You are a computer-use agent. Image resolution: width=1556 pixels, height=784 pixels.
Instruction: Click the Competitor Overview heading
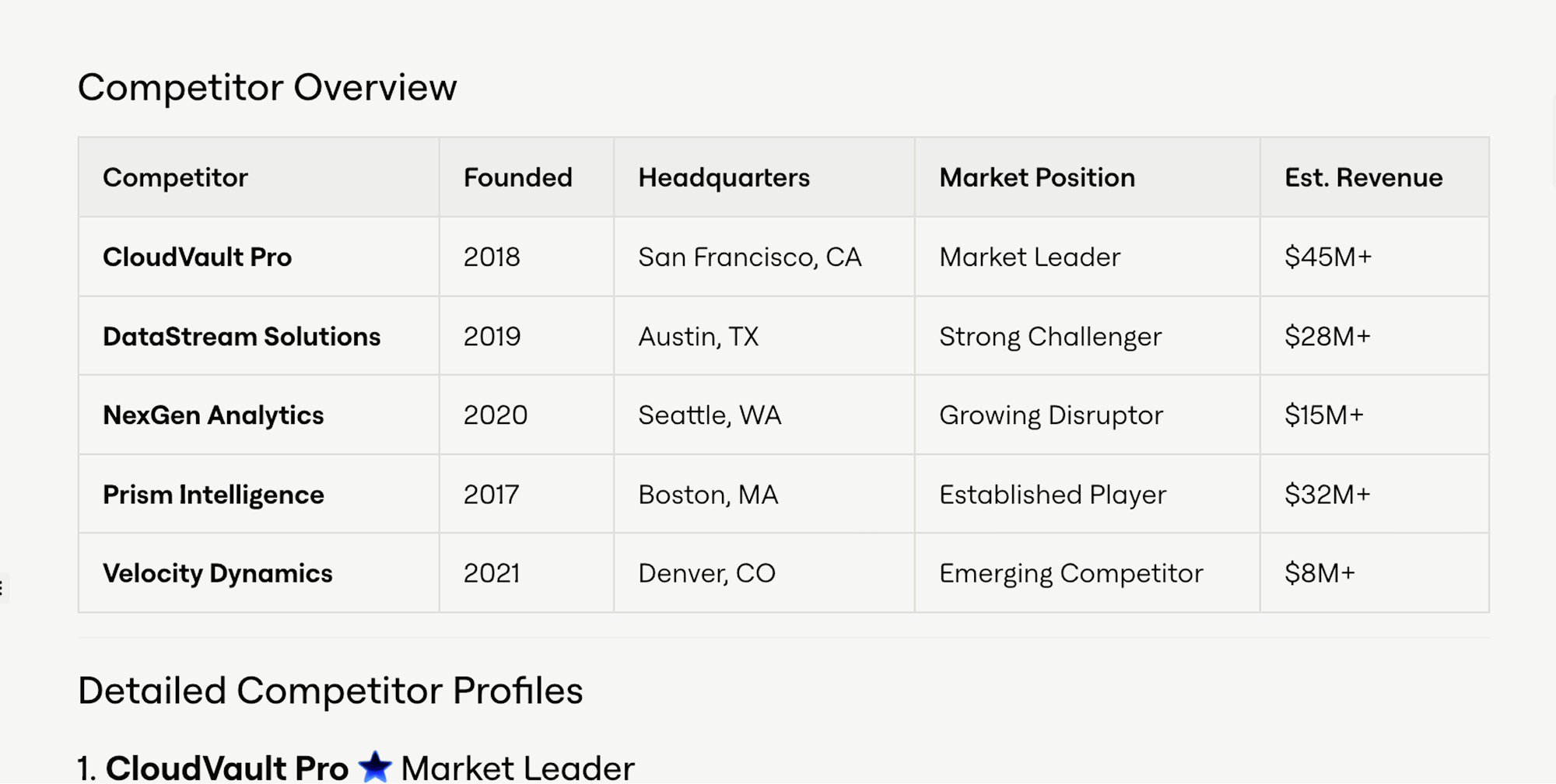pyautogui.click(x=267, y=87)
